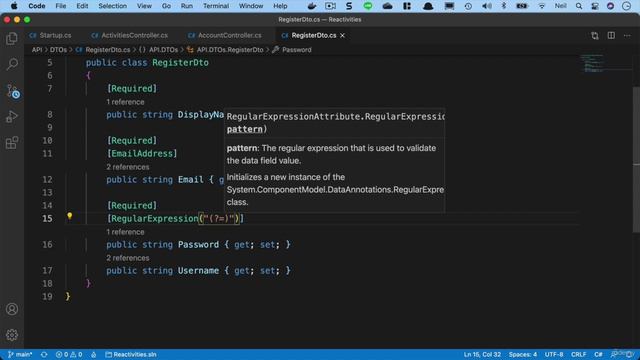Image resolution: width=640 pixels, height=360 pixels.
Task: Open the Search view in activity bar
Action: point(12,64)
